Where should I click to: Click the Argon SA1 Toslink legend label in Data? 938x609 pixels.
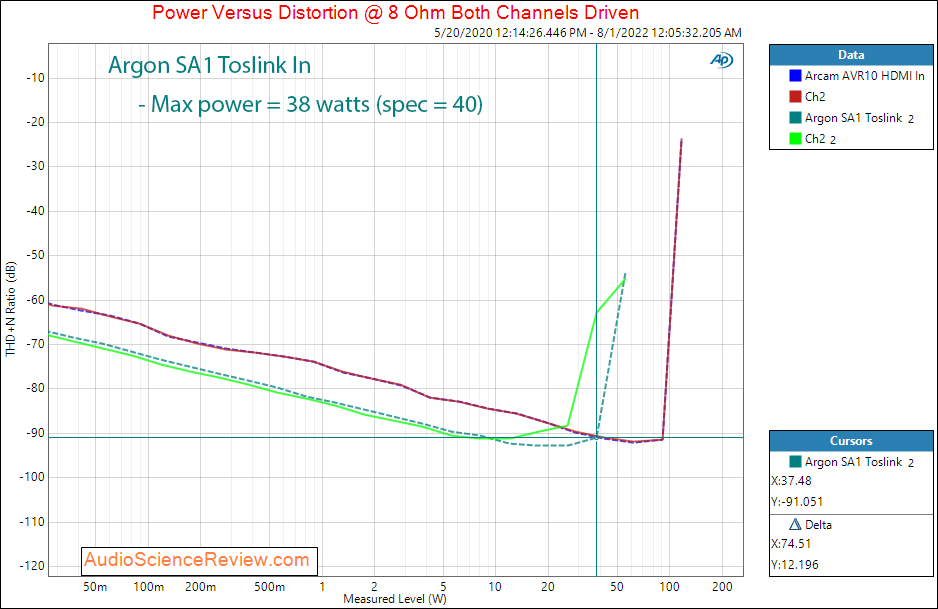(x=859, y=118)
